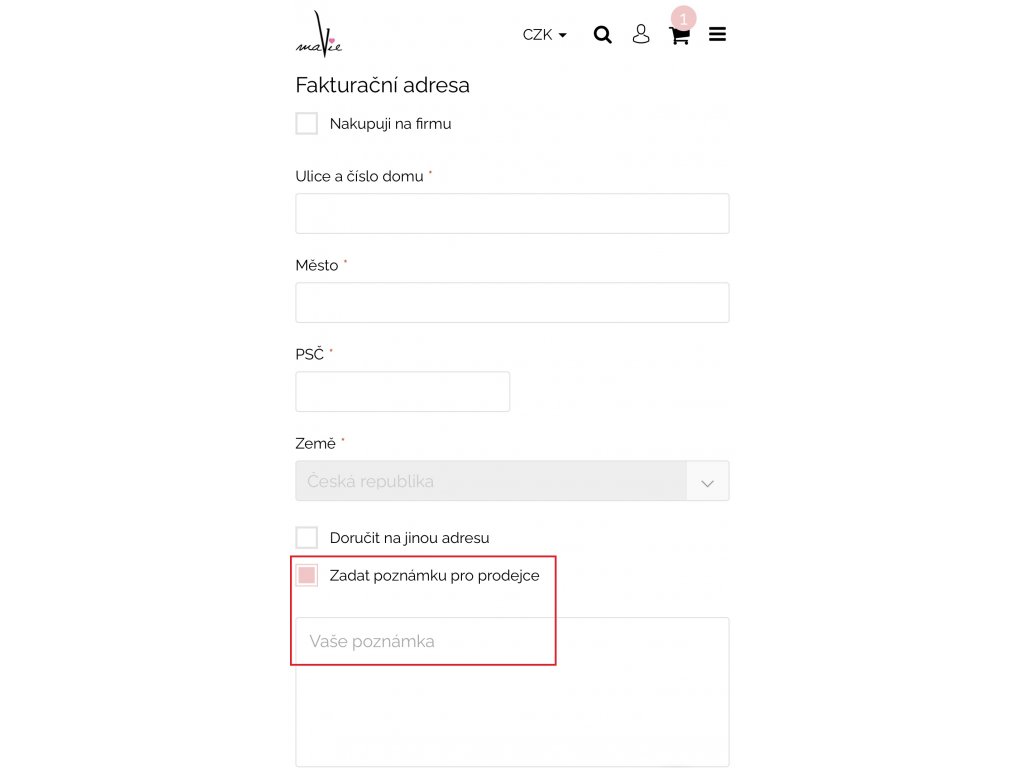Click the Fakturační adresa heading

pyautogui.click(x=382, y=85)
